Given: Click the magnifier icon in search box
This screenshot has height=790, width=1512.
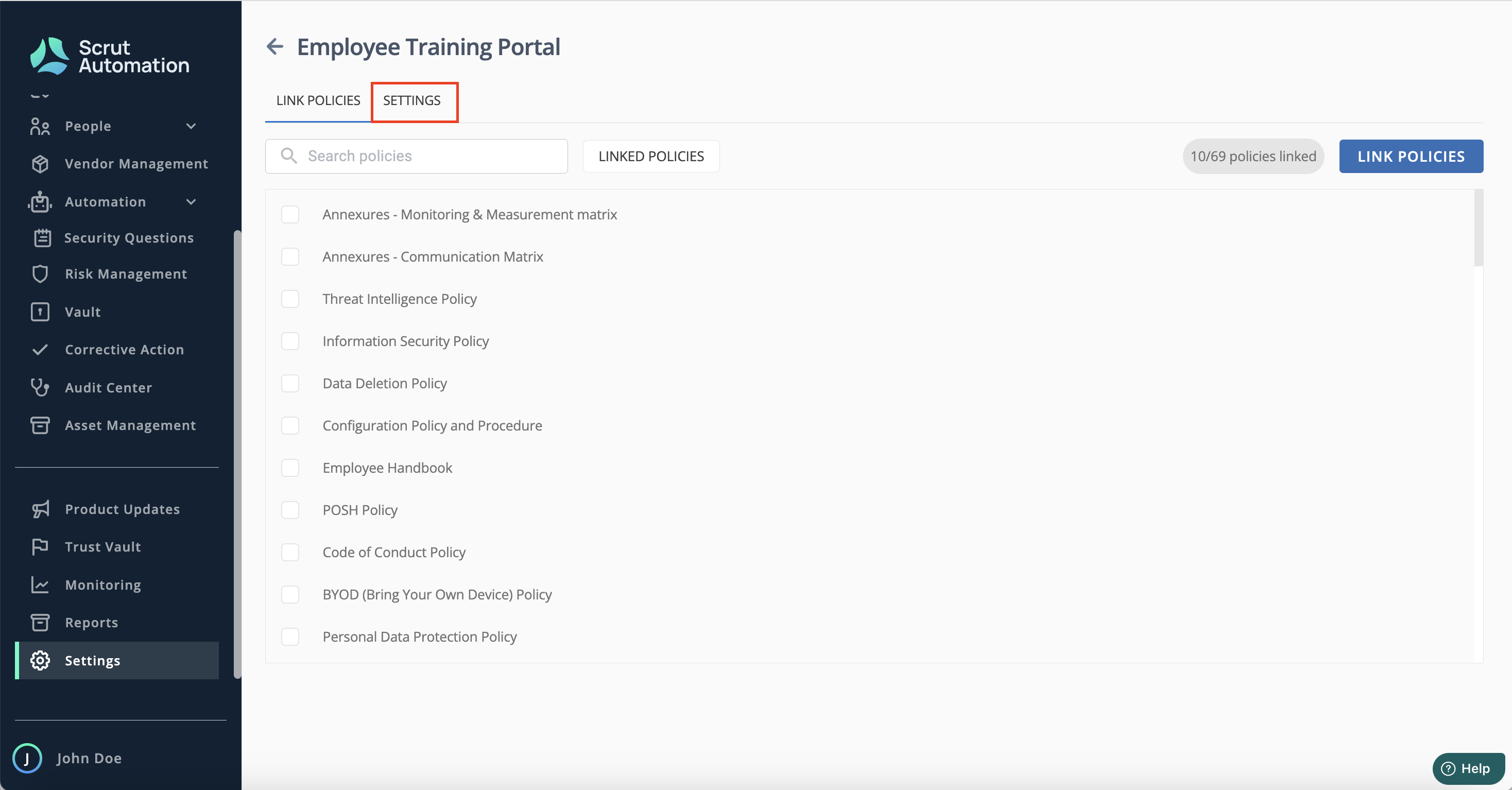Looking at the screenshot, I should click(289, 156).
